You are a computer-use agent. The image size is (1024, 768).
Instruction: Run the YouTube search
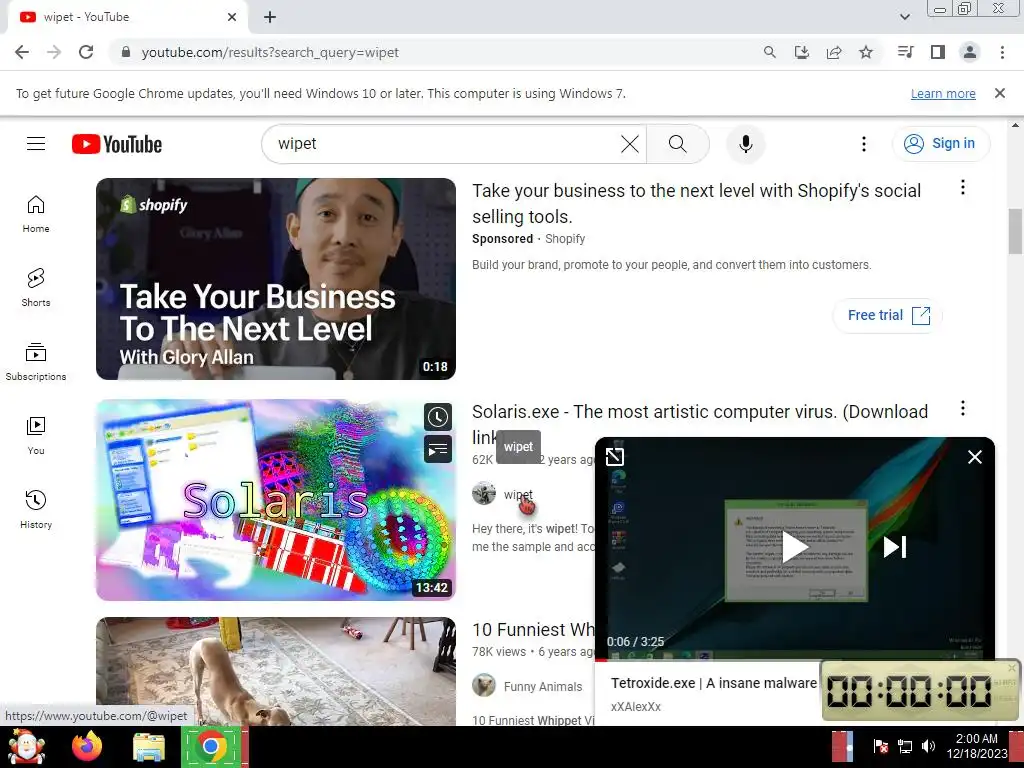678,144
